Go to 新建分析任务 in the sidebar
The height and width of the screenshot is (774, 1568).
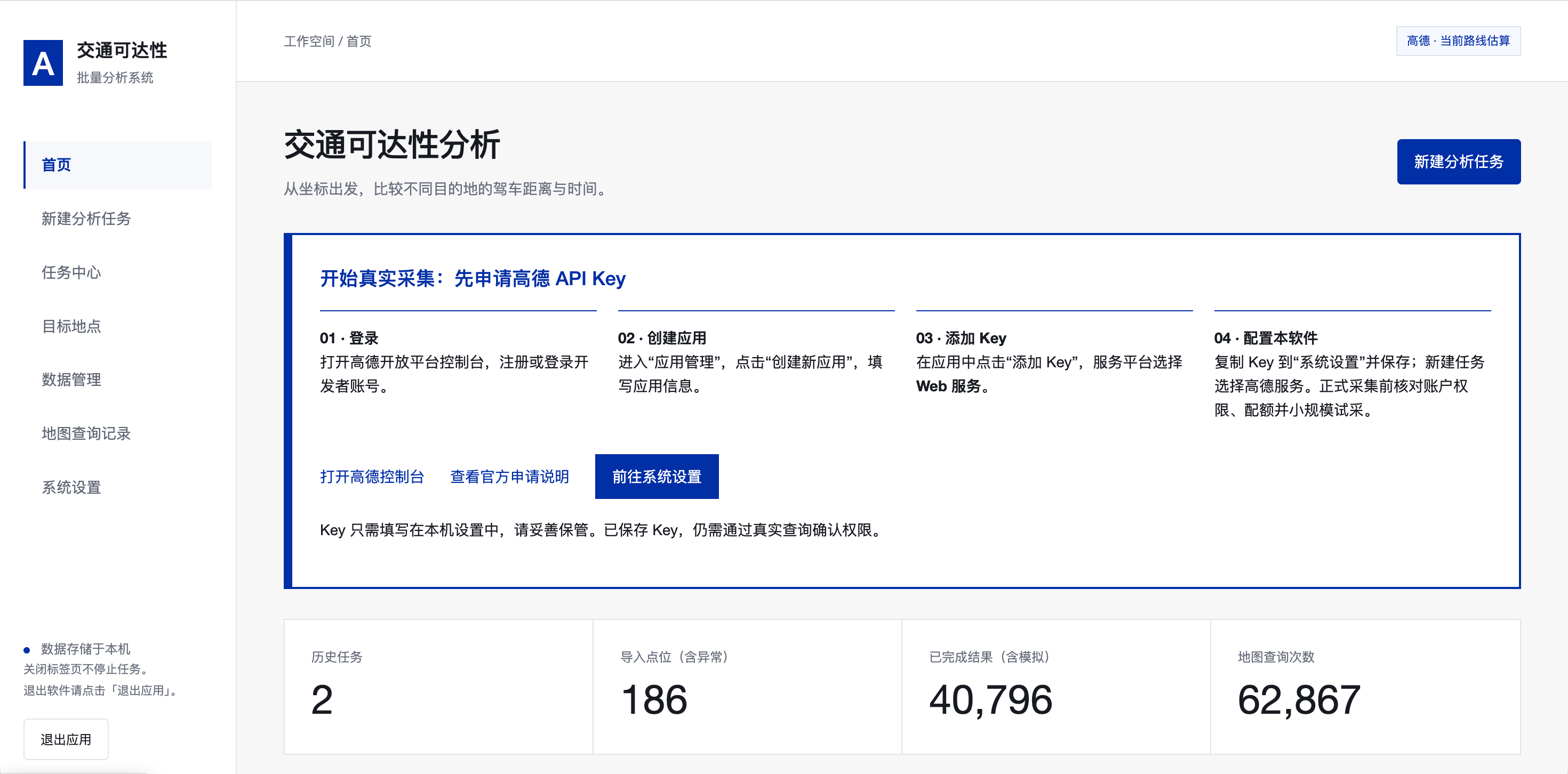118,219
